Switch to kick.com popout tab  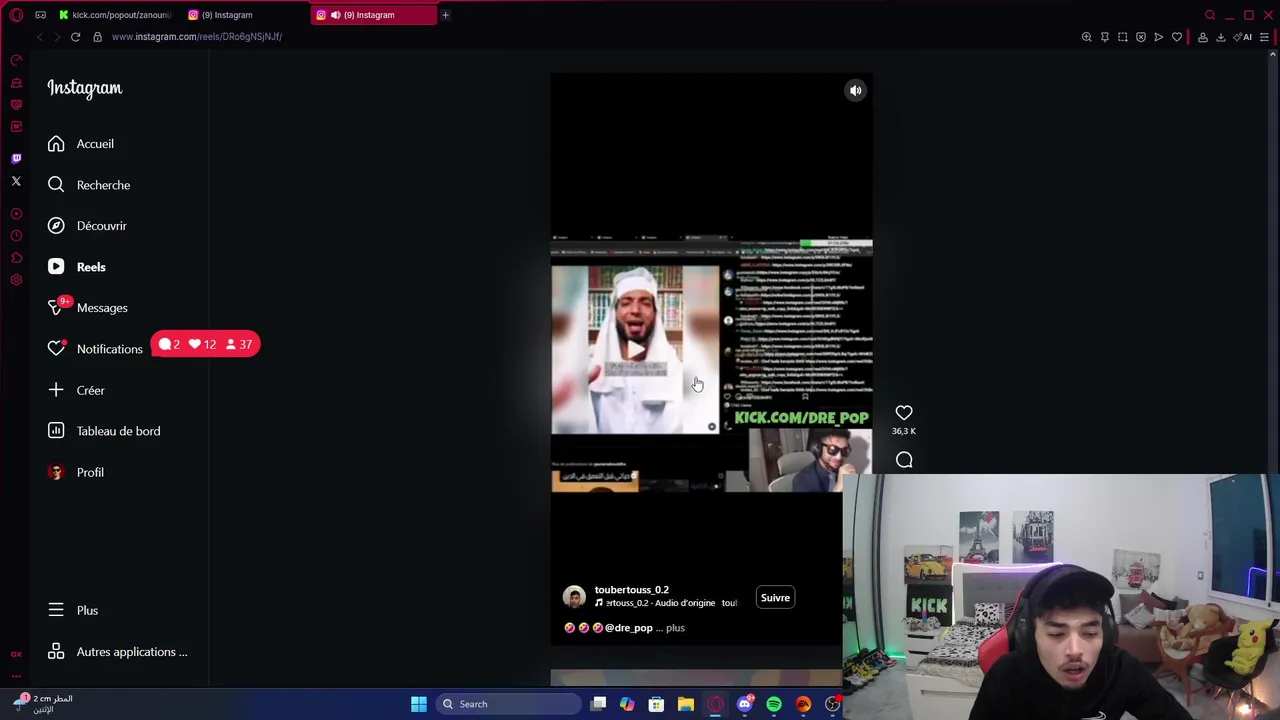click(115, 15)
